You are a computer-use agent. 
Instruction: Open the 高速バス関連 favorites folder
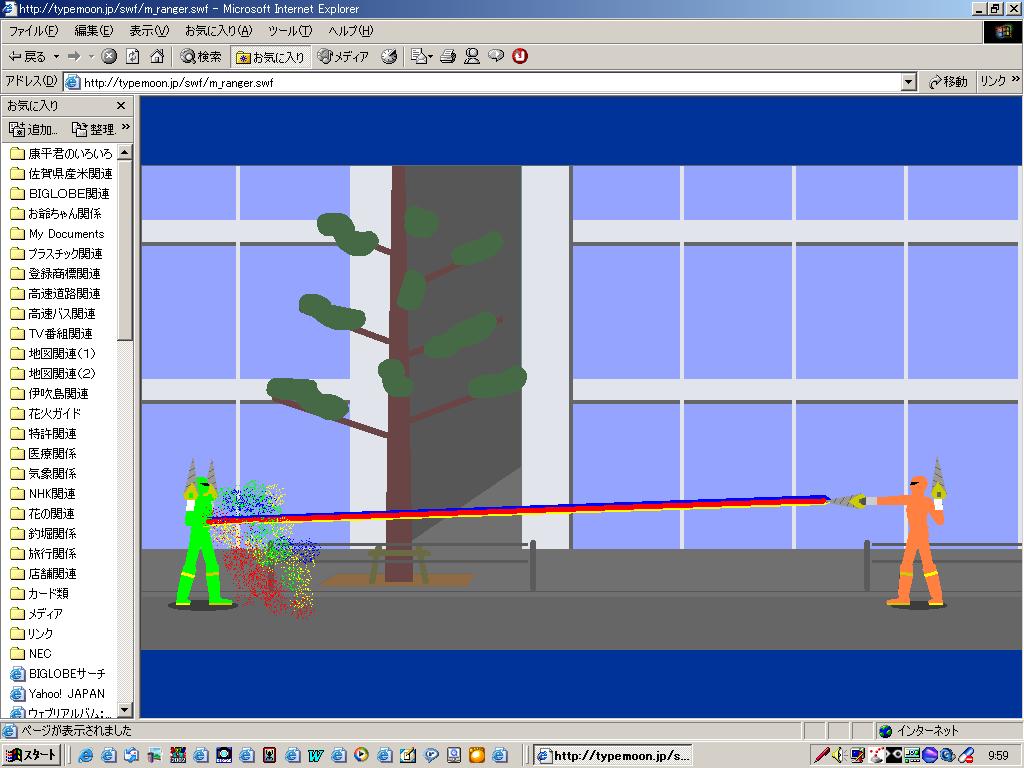click(x=54, y=313)
